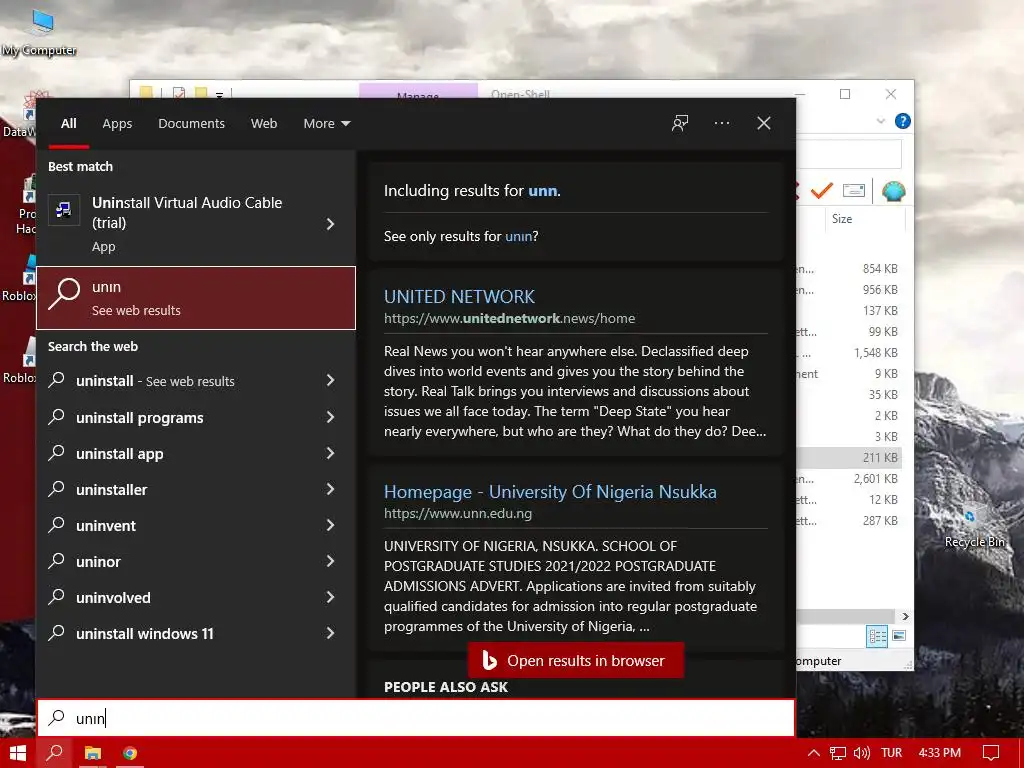
Task: Close the search panel with X
Action: pyautogui.click(x=763, y=123)
